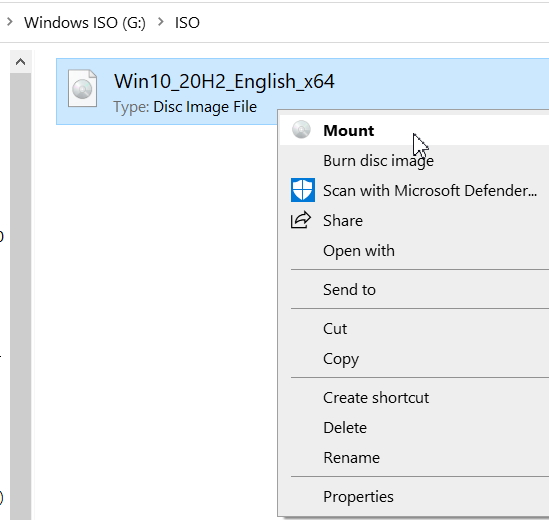Open the Open with submenu
Viewport: 549px width, 520px height.
coord(414,251)
